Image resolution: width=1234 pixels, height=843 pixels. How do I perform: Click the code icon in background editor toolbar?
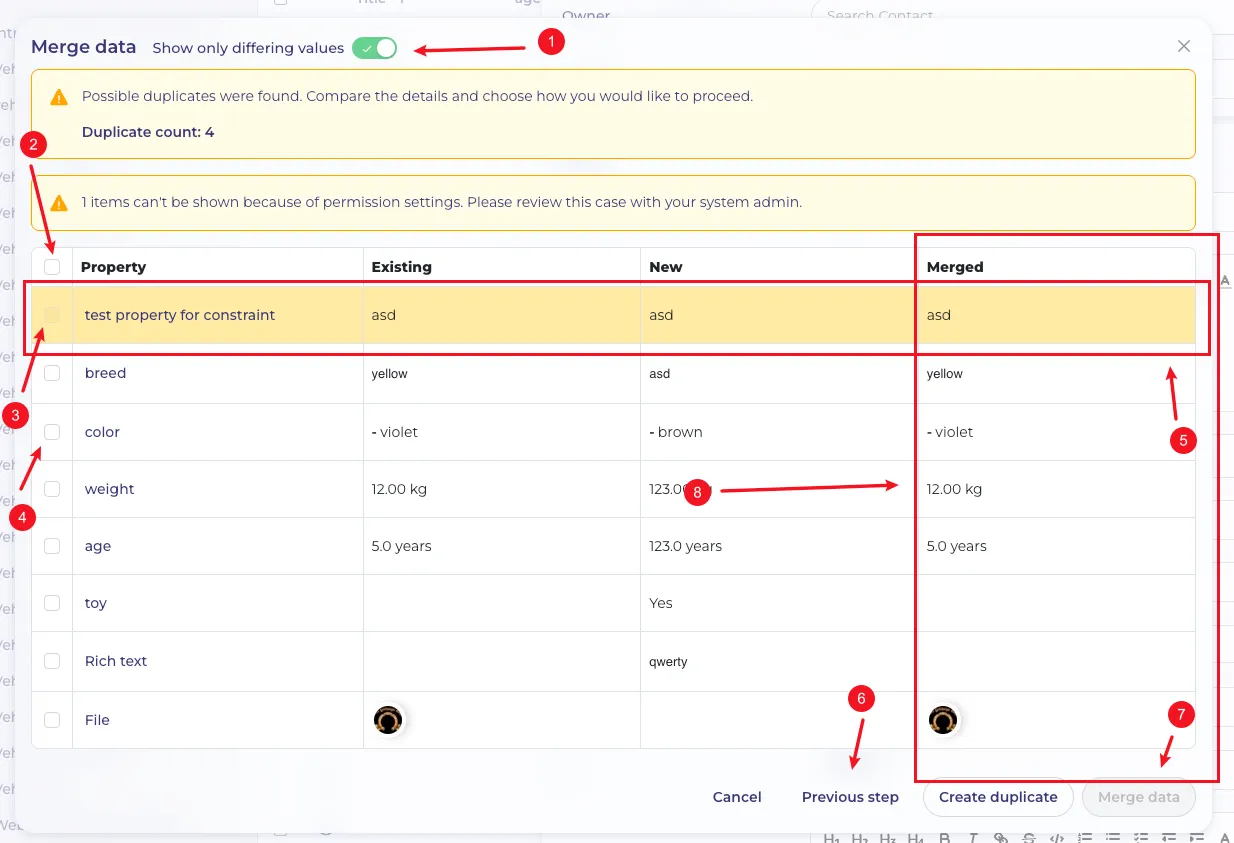(x=1056, y=837)
